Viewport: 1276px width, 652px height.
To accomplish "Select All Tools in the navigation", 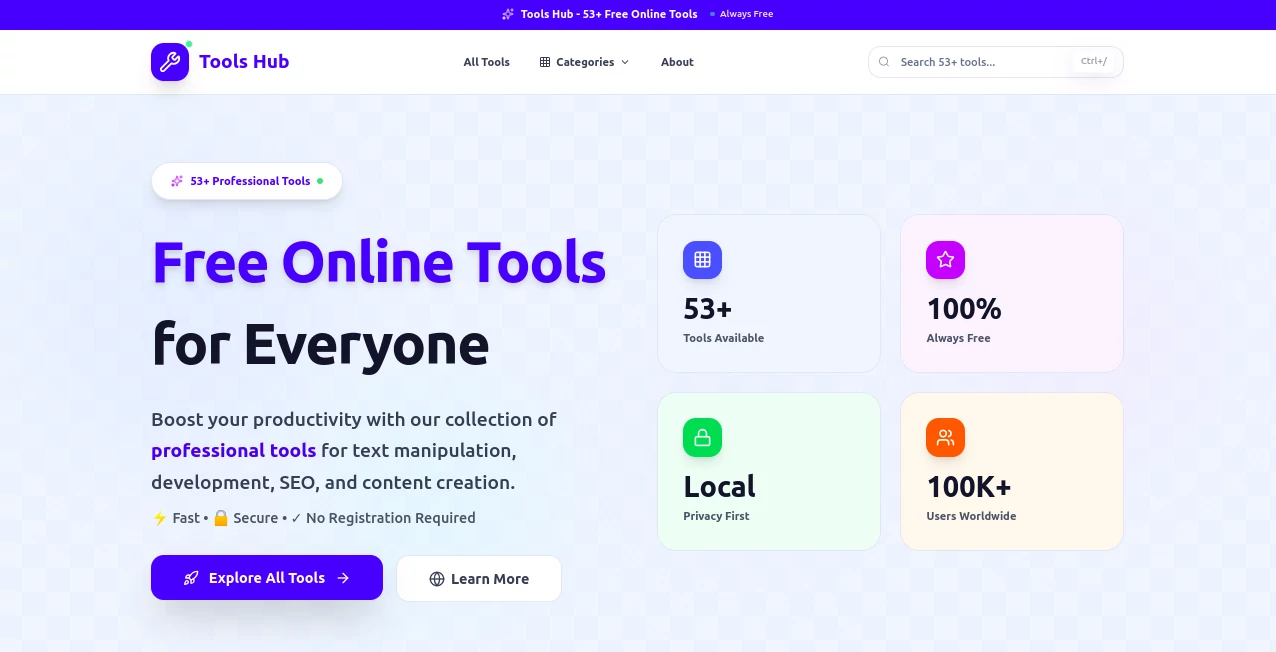I will (486, 62).
